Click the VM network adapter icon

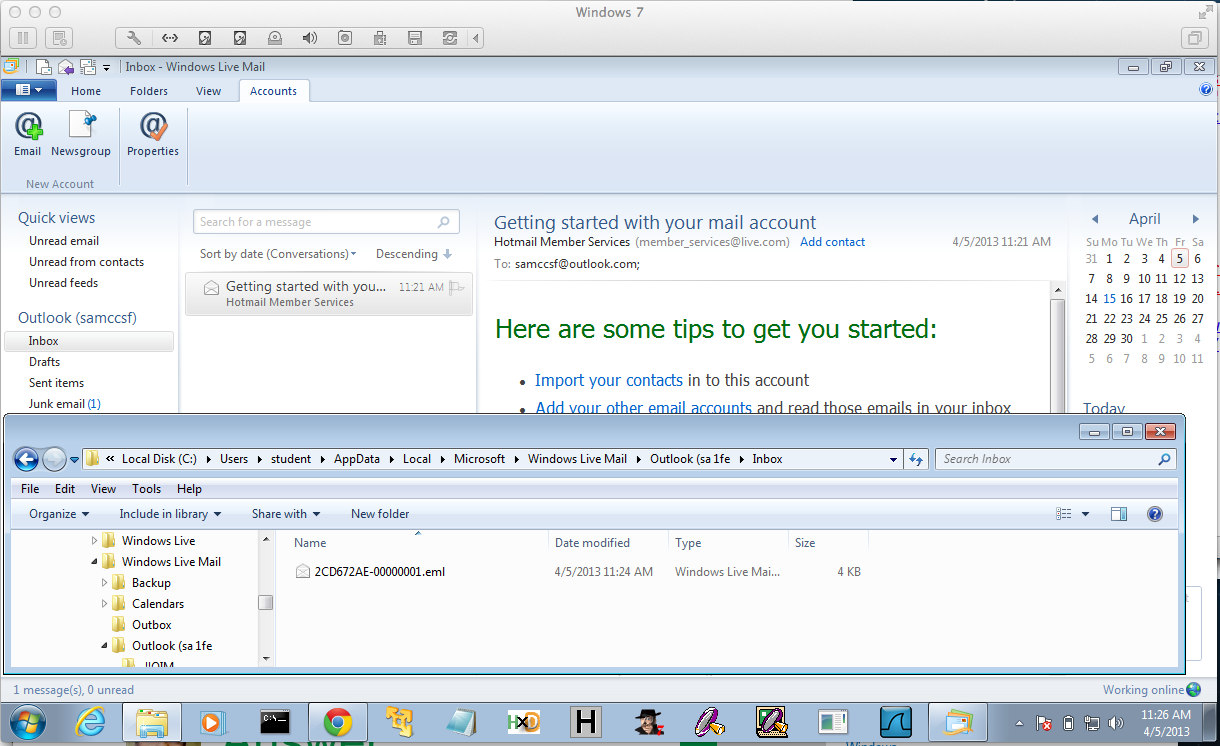coord(170,38)
